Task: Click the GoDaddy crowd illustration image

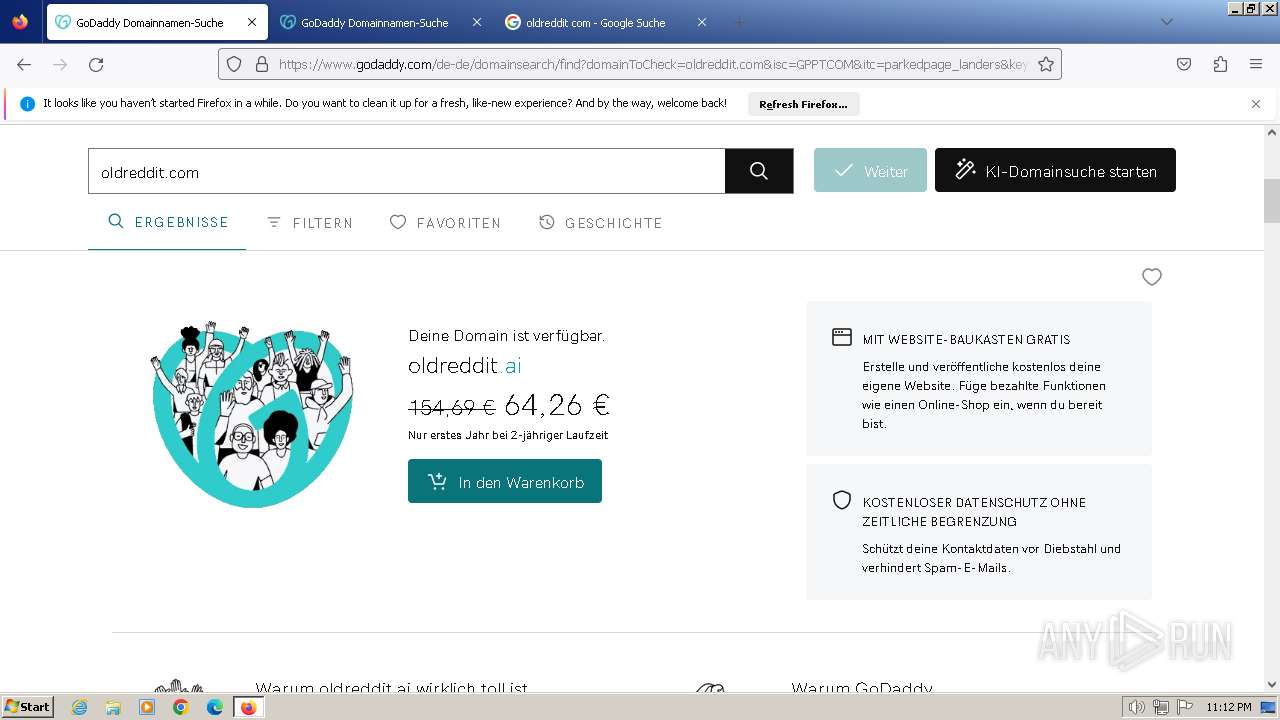Action: coord(252,414)
